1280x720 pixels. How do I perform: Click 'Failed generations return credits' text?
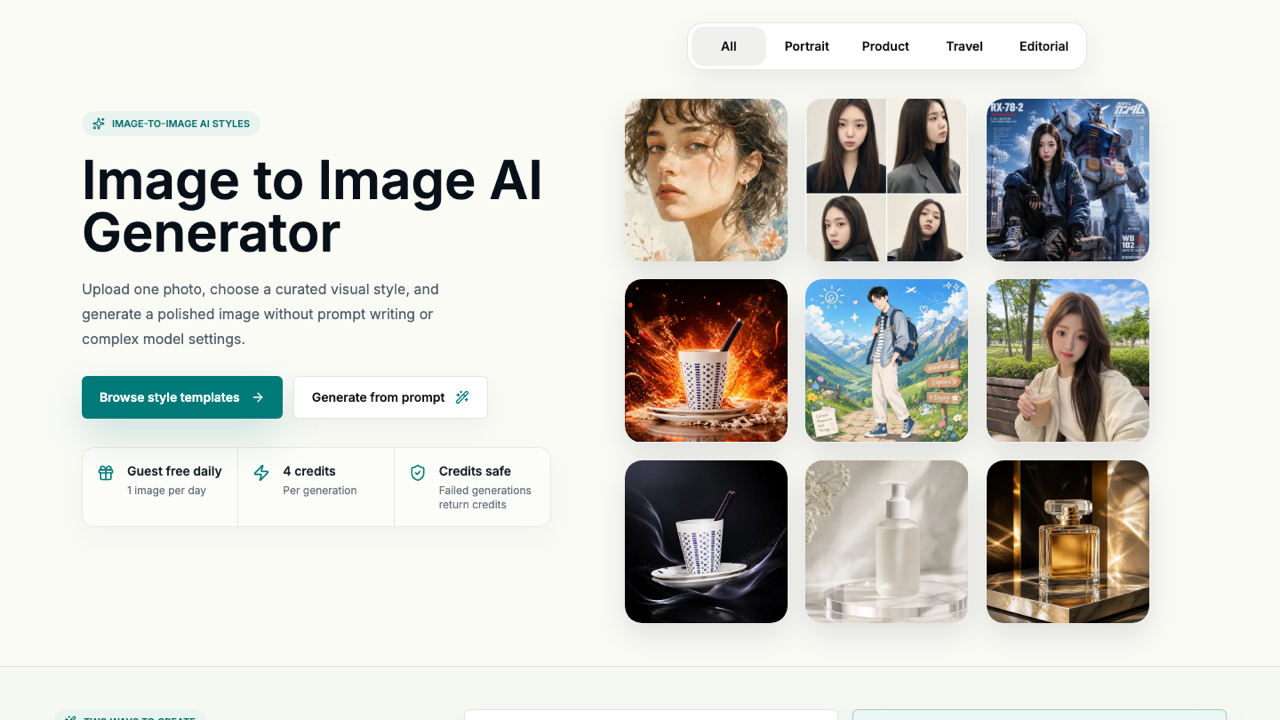(485, 498)
